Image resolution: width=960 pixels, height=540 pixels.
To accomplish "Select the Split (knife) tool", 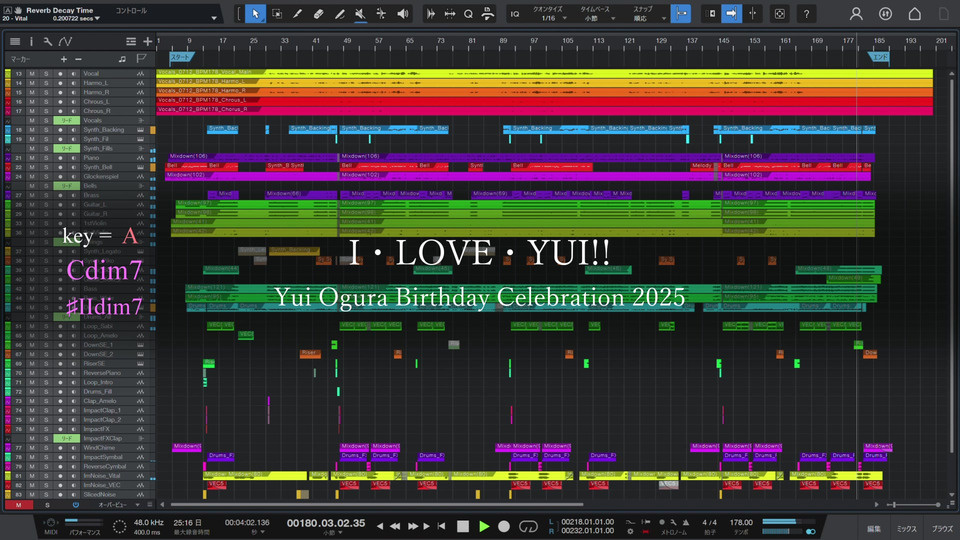I will [x=298, y=13].
